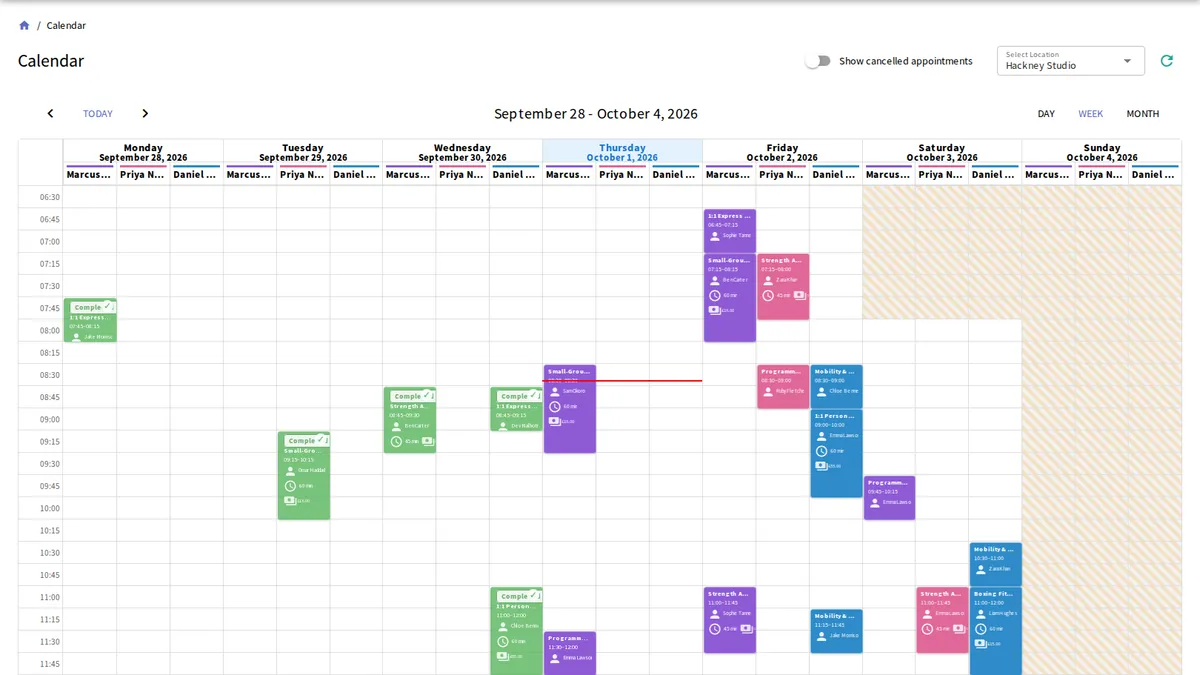The image size is (1200, 675).
Task: Open Wednesday's completed Strength appointment at 08:45
Action: coord(410,420)
